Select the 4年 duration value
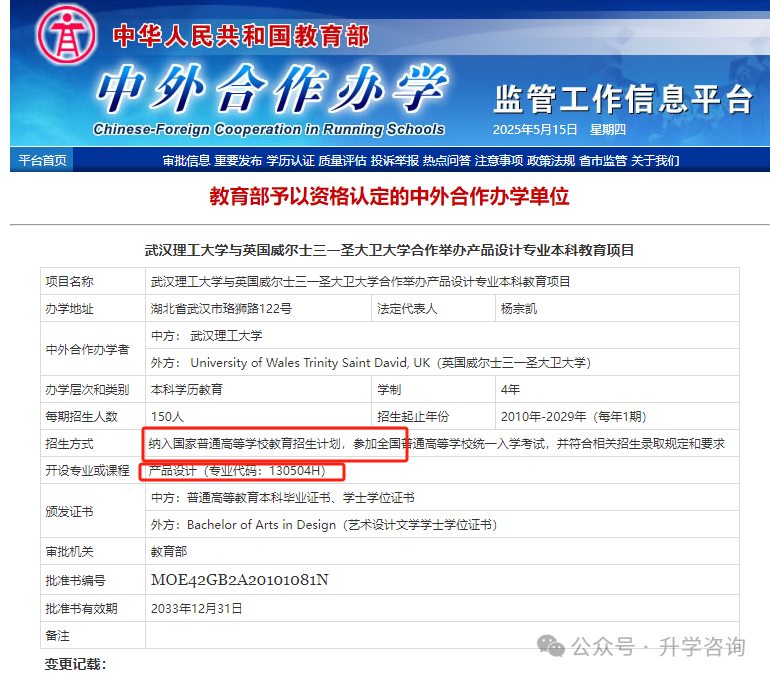The width and height of the screenshot is (770, 677). click(x=510, y=390)
